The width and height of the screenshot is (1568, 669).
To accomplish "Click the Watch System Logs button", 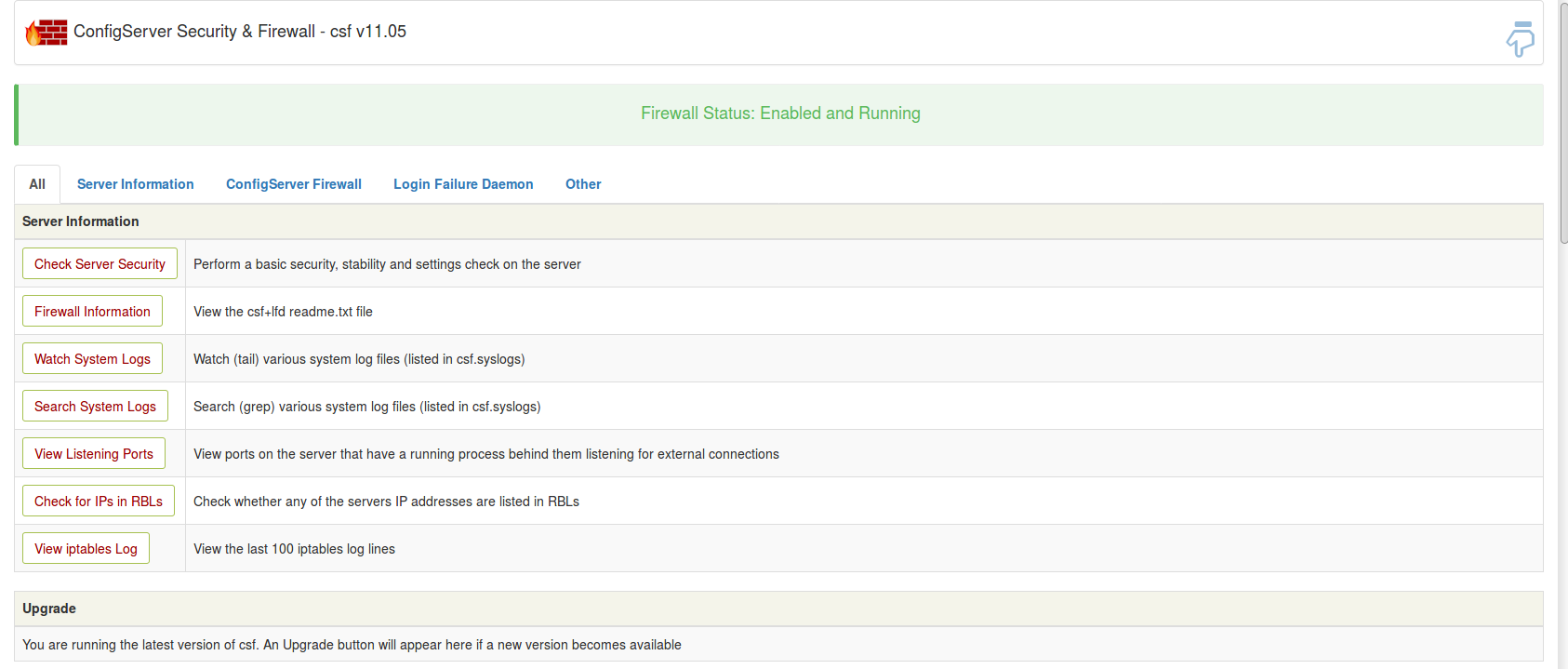I will tap(92, 359).
